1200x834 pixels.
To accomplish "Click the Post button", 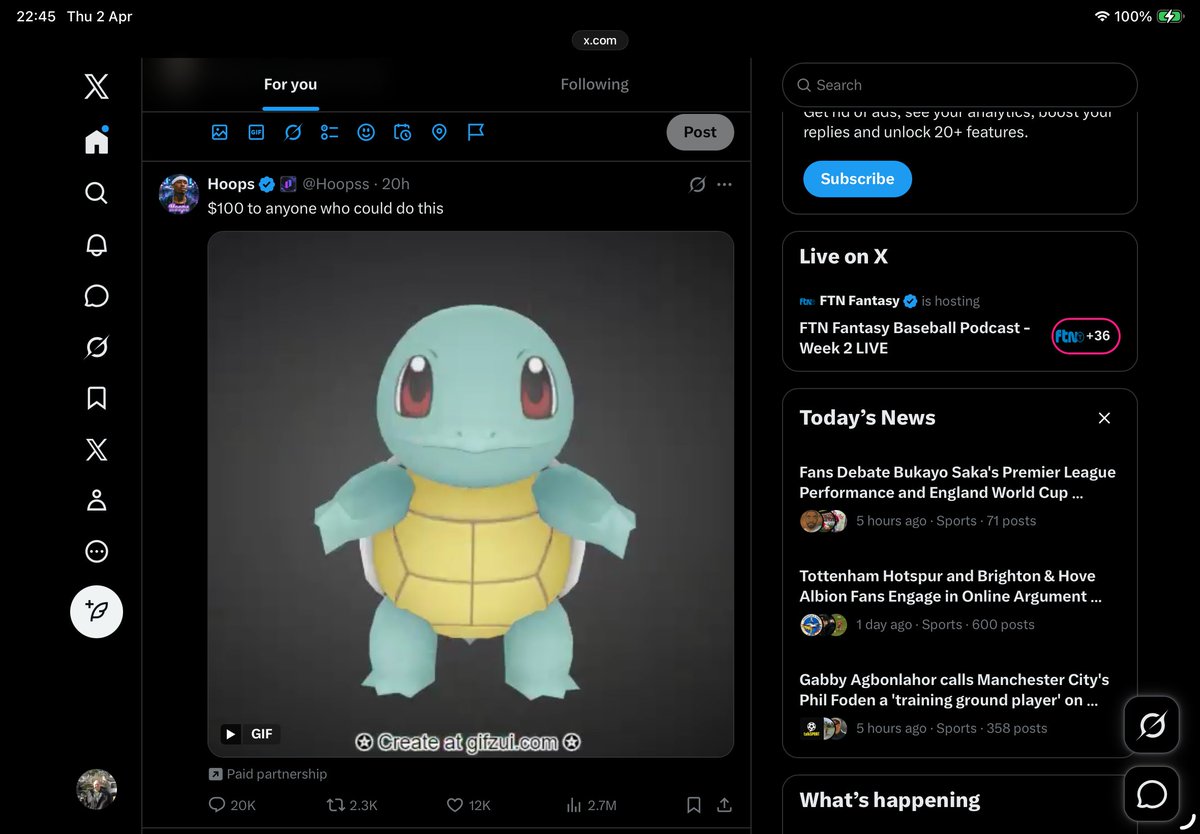I will [x=700, y=132].
